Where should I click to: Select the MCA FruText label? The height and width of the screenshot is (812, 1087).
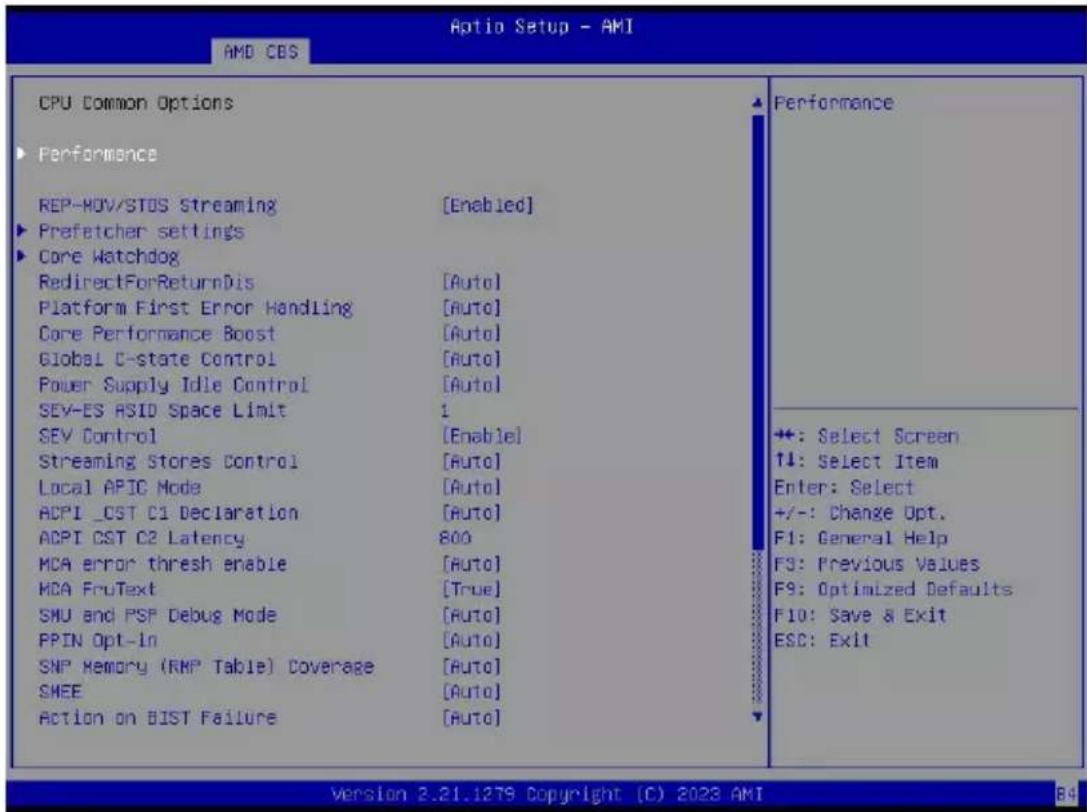98,590
